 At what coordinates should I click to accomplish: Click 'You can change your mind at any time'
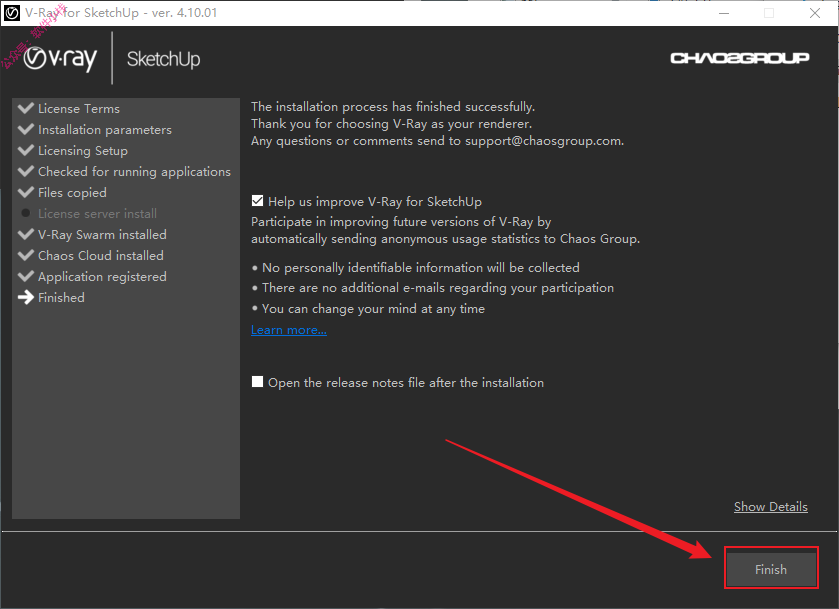373,309
